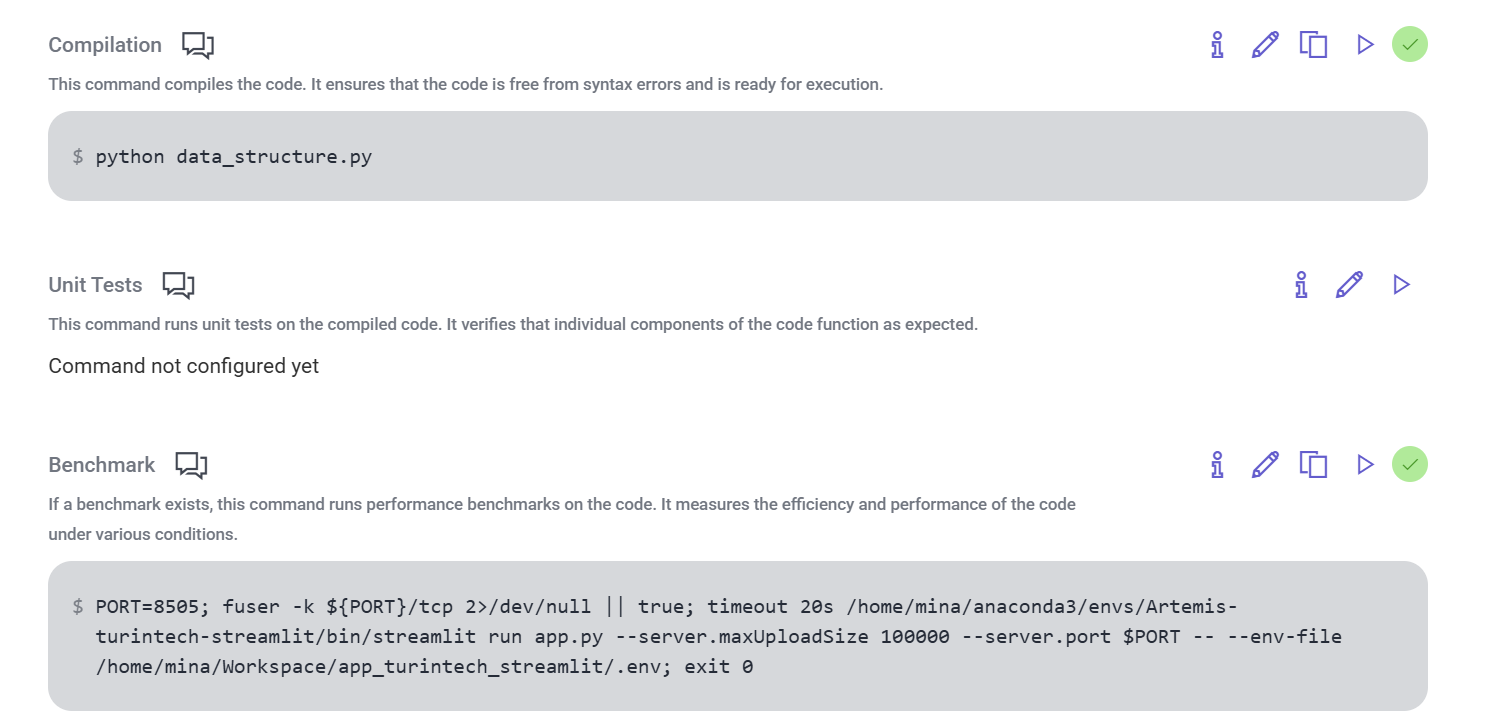This screenshot has width=1486, height=721.
Task: Run the Unit Tests command
Action: (1401, 285)
